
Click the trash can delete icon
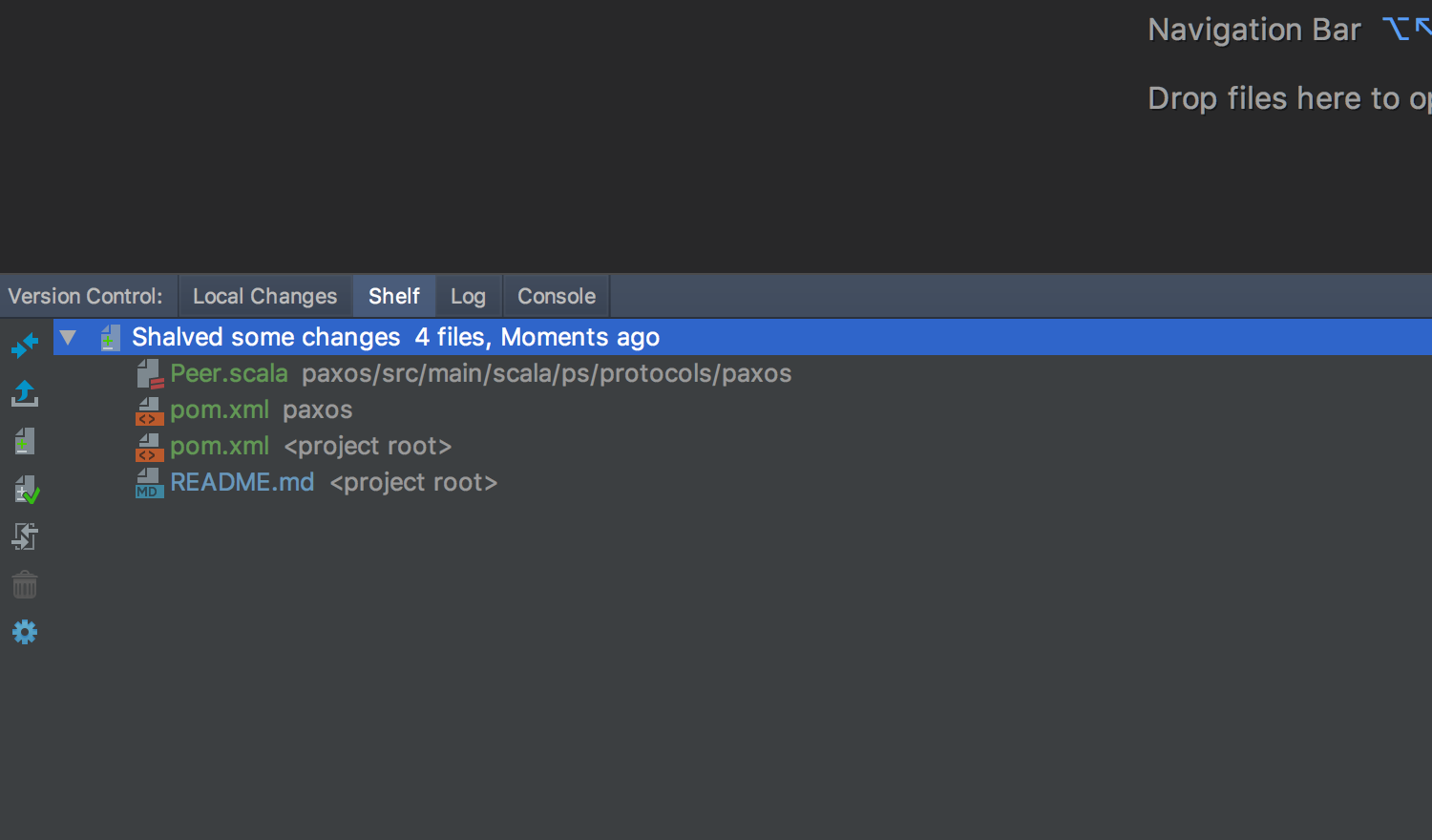pyautogui.click(x=25, y=584)
